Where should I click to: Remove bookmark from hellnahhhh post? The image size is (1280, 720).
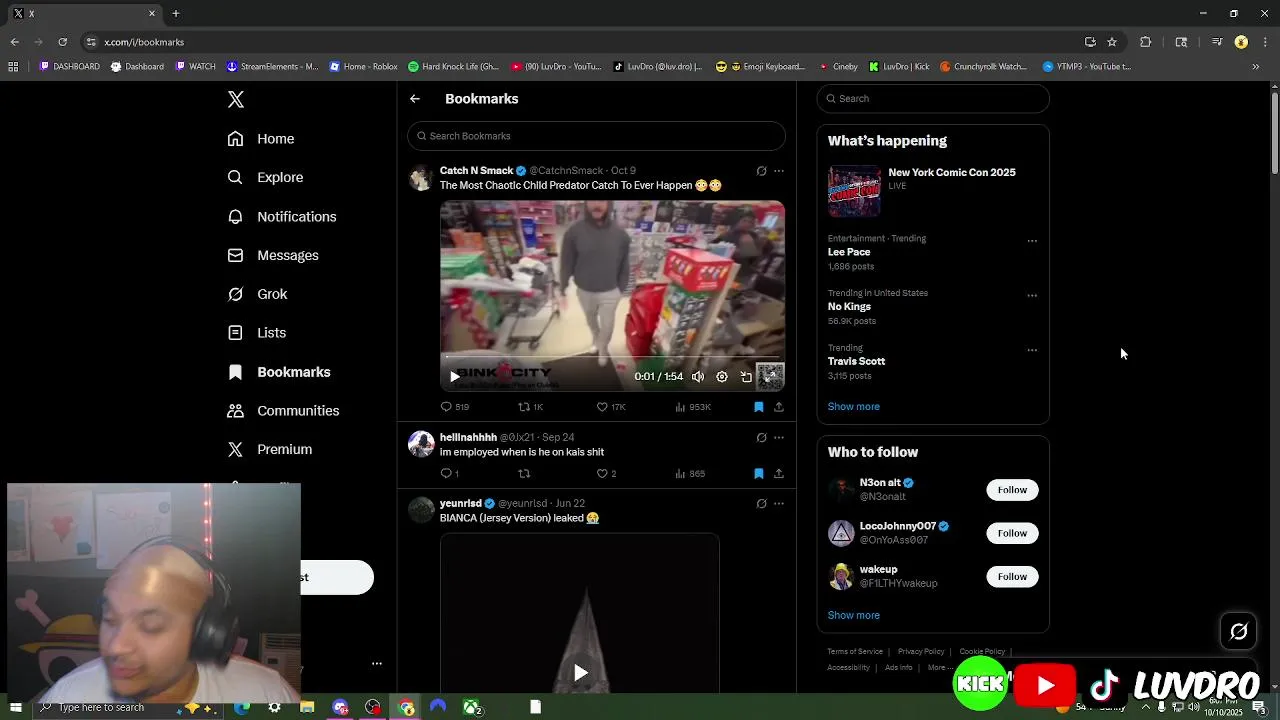[759, 474]
